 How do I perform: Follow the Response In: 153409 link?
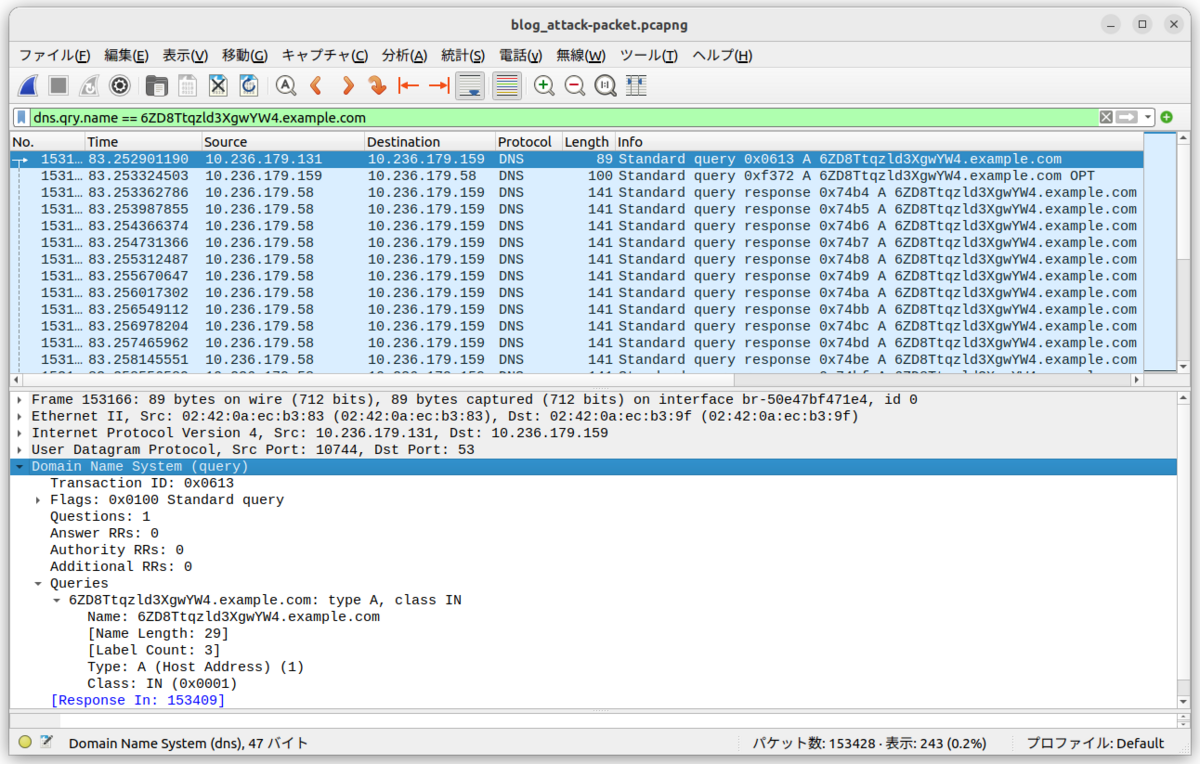pyautogui.click(x=138, y=700)
